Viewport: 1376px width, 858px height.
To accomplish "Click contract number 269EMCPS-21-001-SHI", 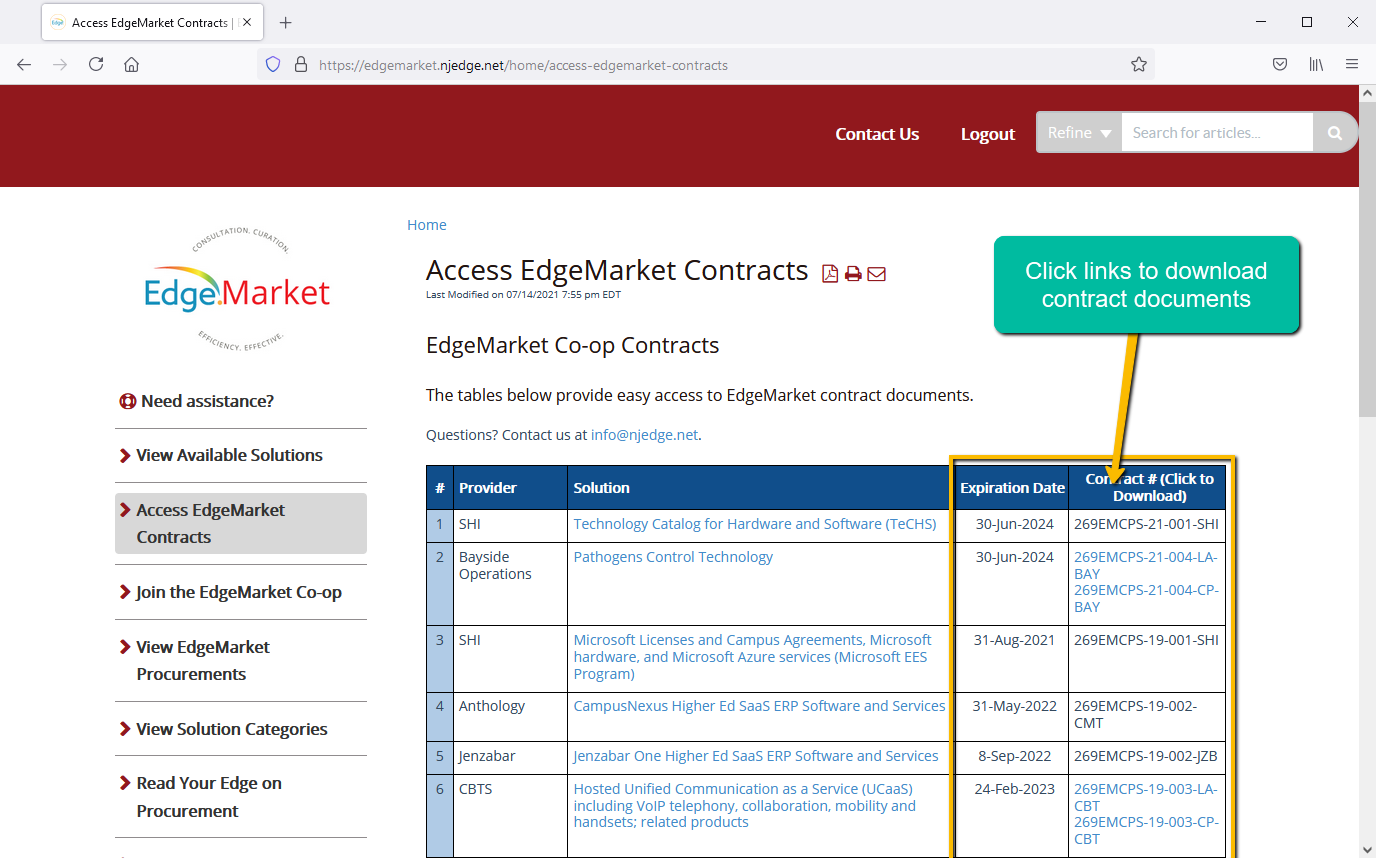I will point(1146,524).
